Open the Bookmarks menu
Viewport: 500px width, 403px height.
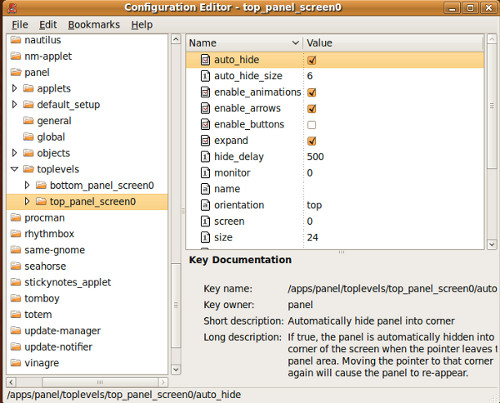coord(94,25)
